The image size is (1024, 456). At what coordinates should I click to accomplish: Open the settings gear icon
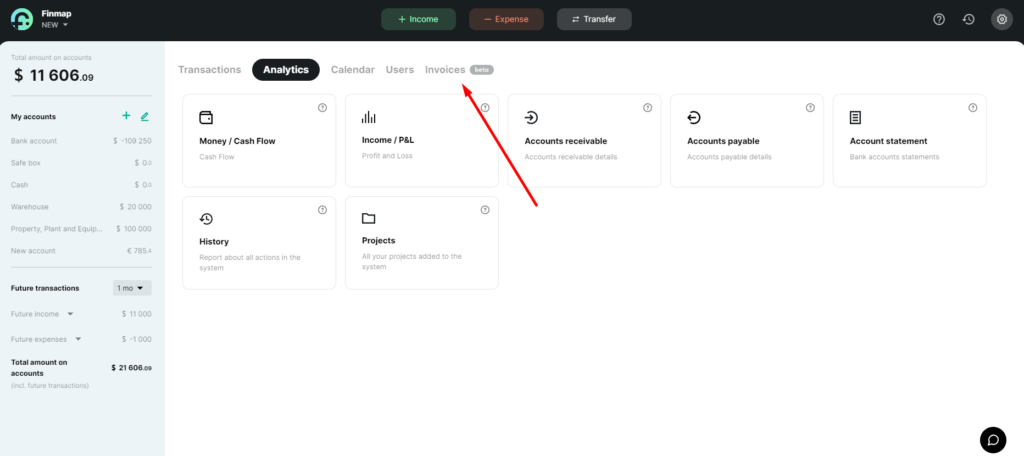[1001, 19]
